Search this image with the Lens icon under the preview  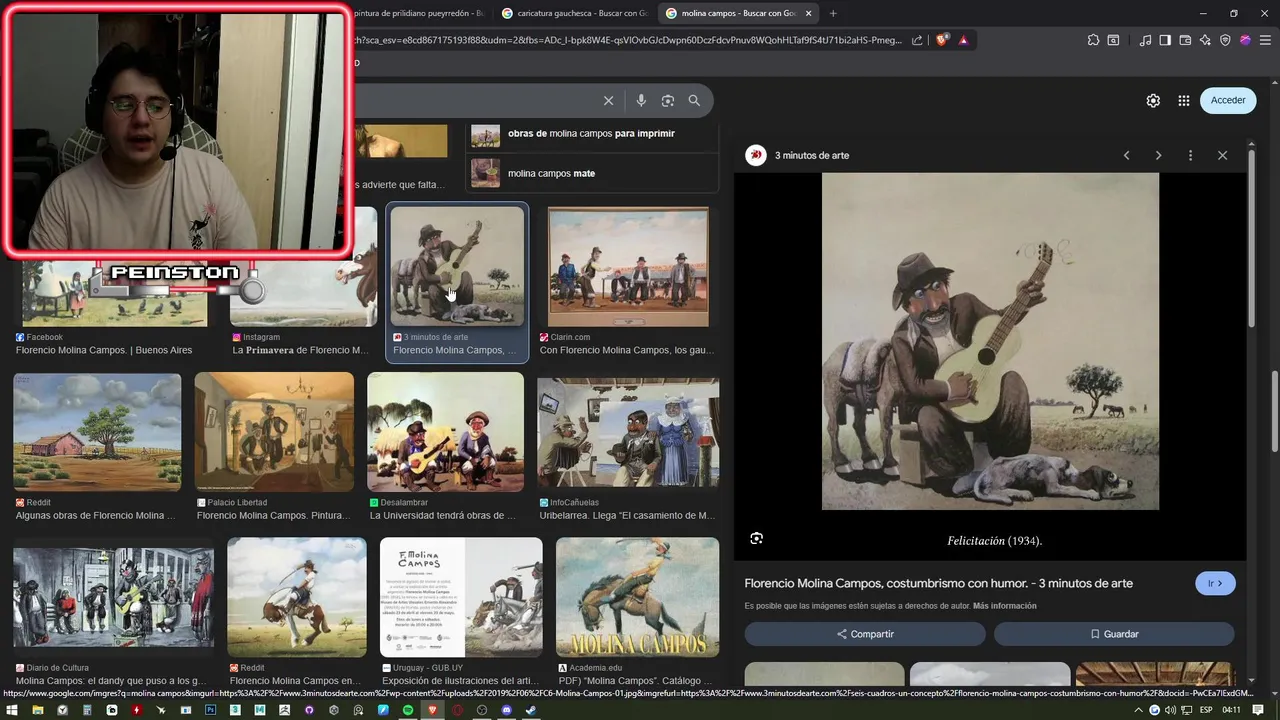tap(757, 538)
